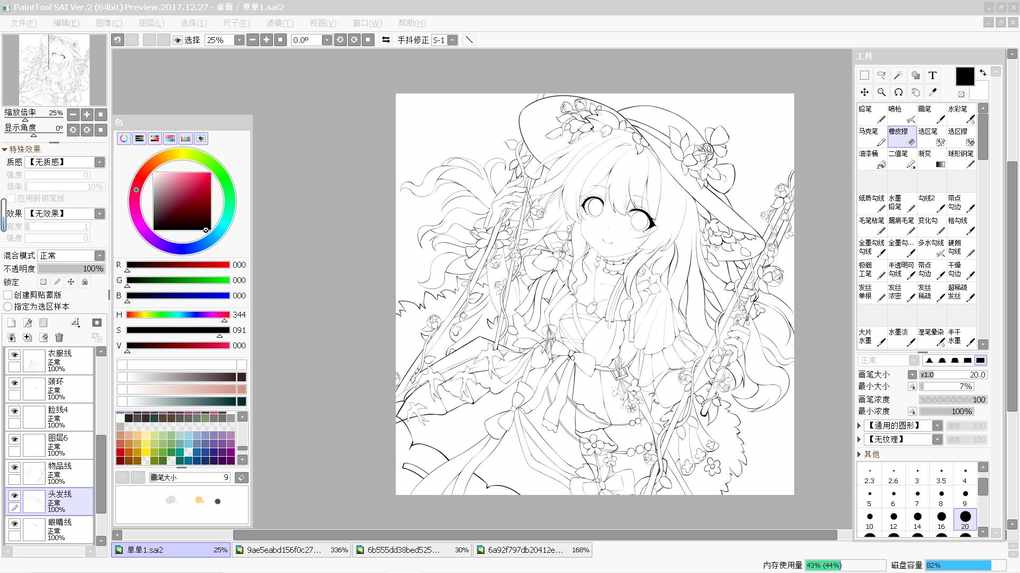Select the move layer tool

(x=865, y=92)
